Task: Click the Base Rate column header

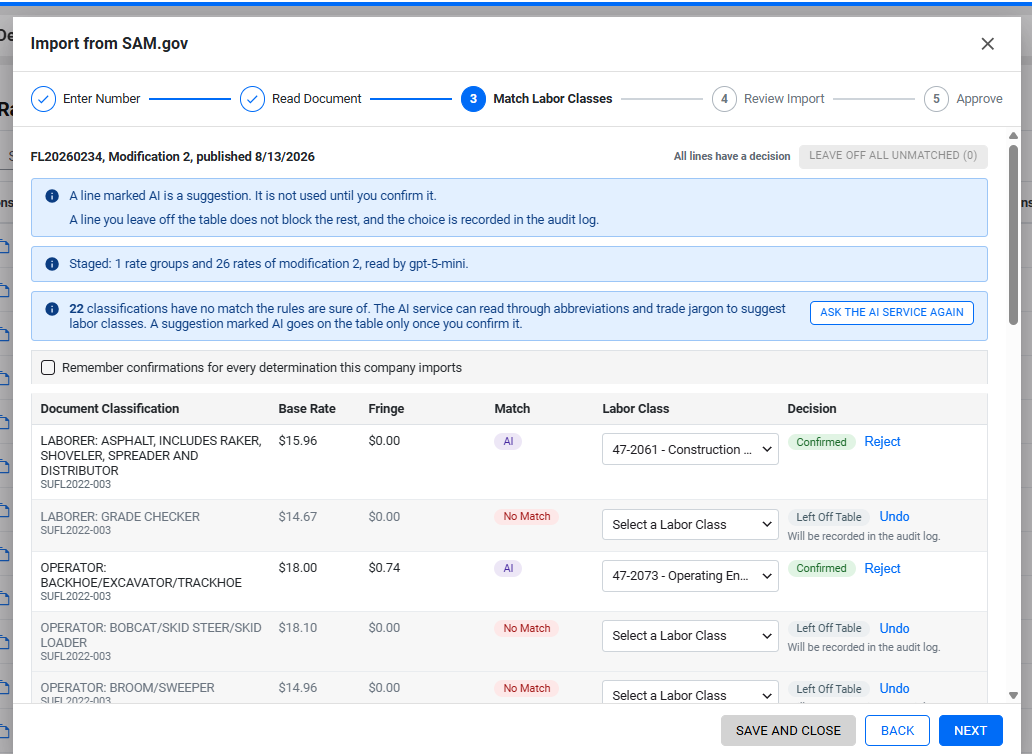Action: pos(307,409)
